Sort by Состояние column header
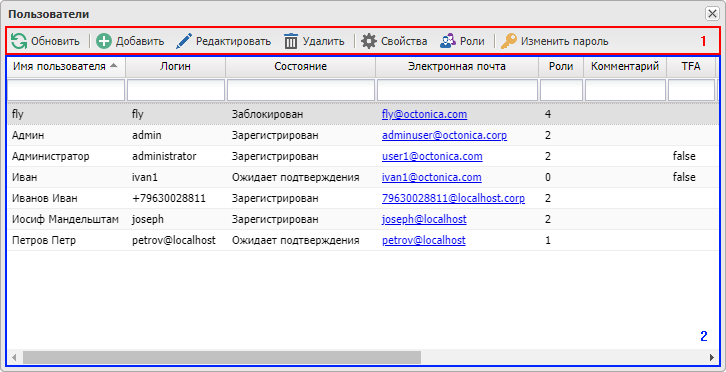 300,67
